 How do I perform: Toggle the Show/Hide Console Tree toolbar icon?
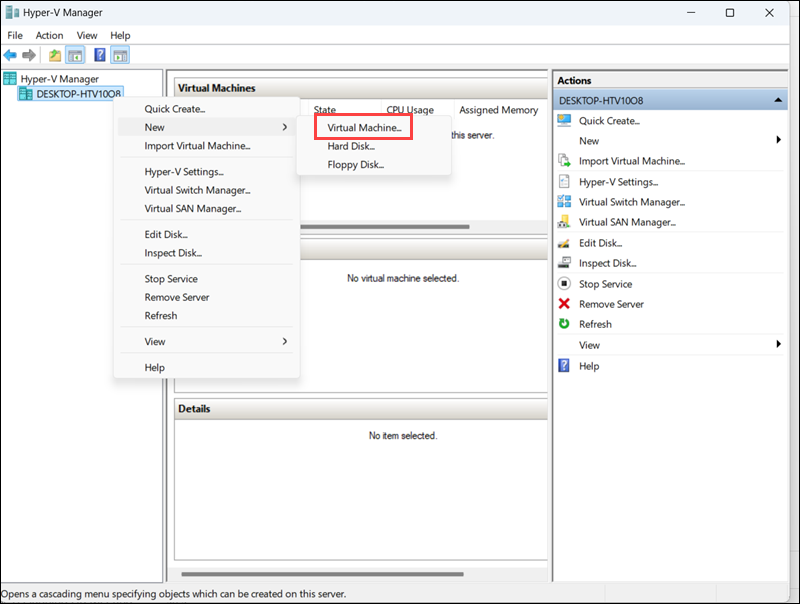[76, 55]
